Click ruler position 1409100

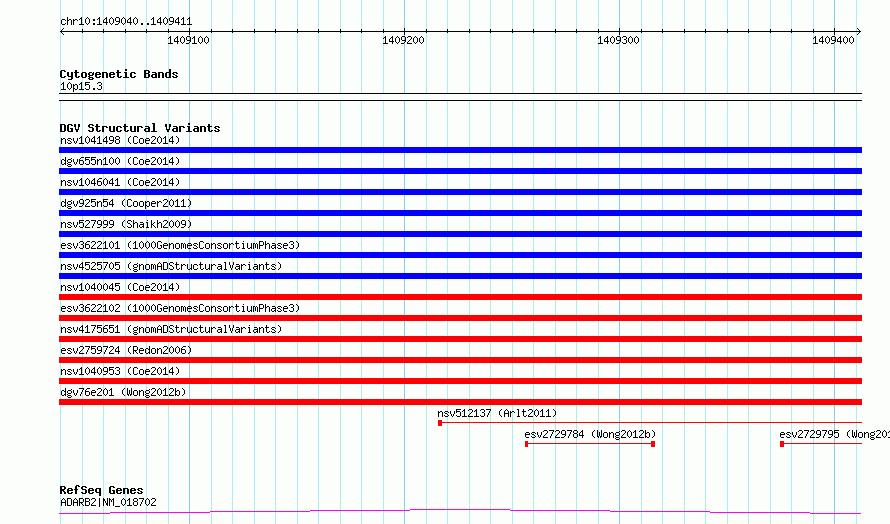[188, 40]
